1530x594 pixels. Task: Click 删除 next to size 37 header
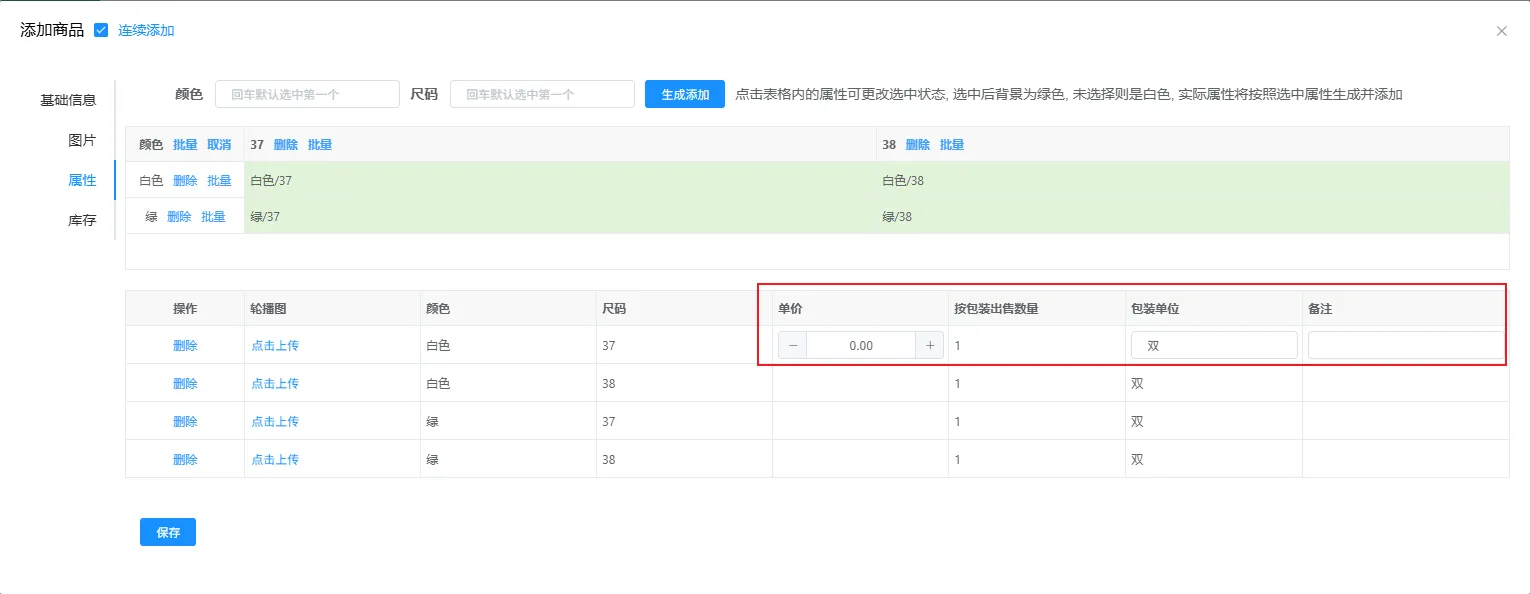[286, 144]
